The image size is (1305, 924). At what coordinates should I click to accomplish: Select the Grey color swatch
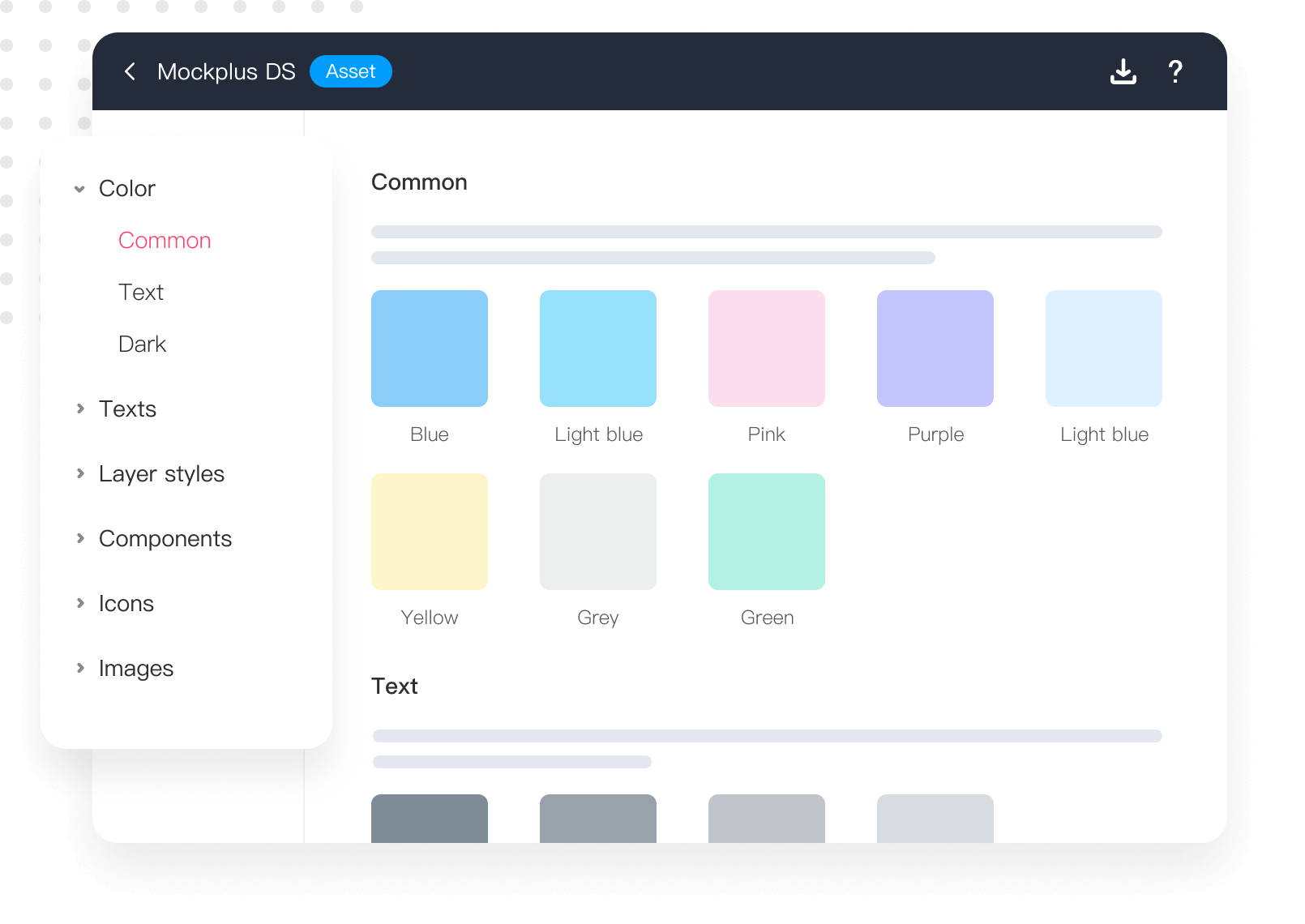pos(598,532)
